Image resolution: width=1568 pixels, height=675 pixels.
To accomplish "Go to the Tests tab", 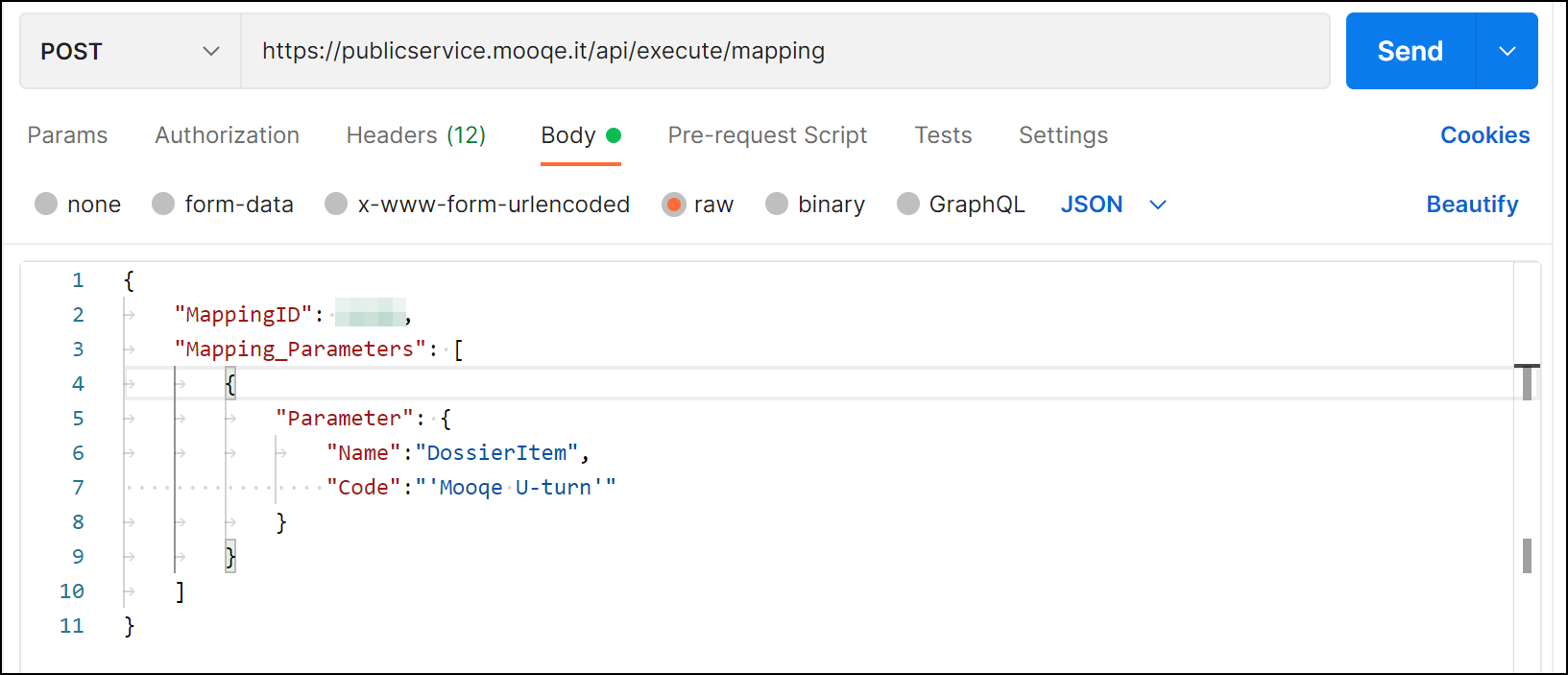I will 943,135.
